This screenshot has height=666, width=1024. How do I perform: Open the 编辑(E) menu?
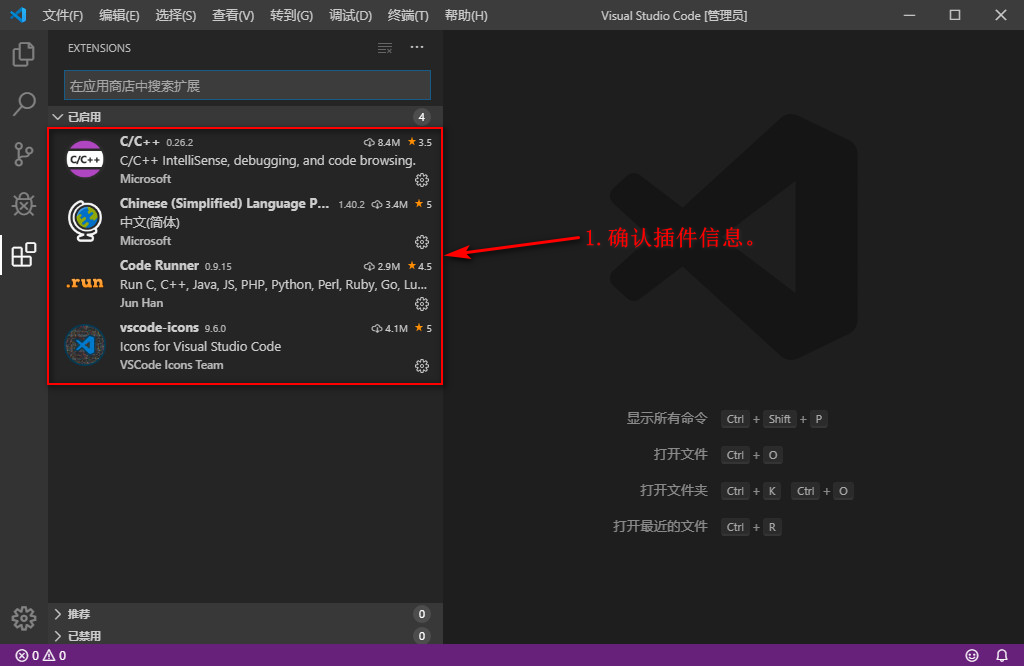click(119, 15)
